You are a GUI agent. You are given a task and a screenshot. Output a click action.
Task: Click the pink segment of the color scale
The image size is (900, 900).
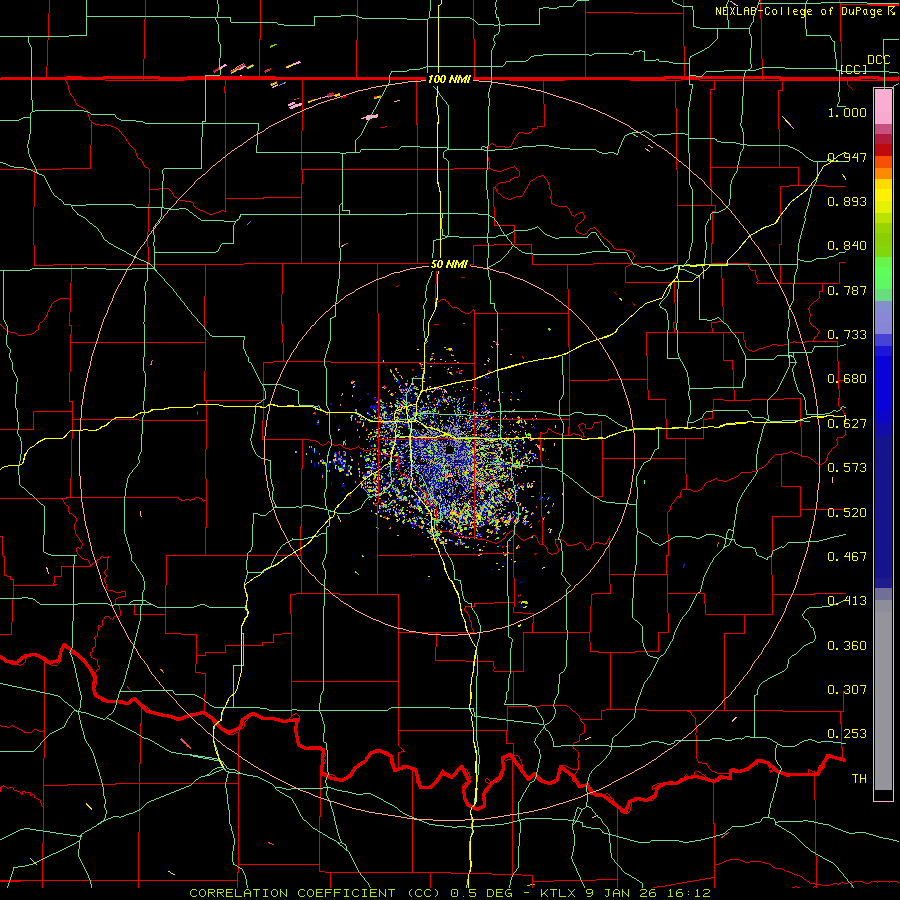(x=883, y=107)
